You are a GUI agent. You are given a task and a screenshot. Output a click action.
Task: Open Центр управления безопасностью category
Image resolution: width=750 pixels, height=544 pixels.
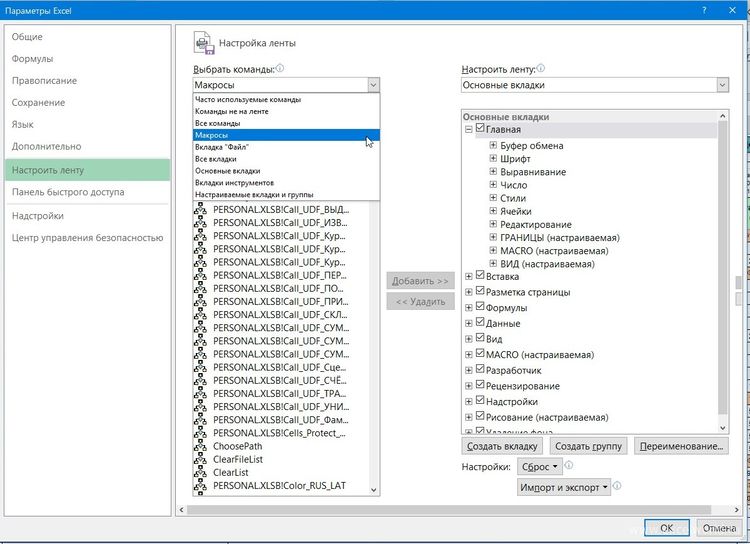[88, 238]
